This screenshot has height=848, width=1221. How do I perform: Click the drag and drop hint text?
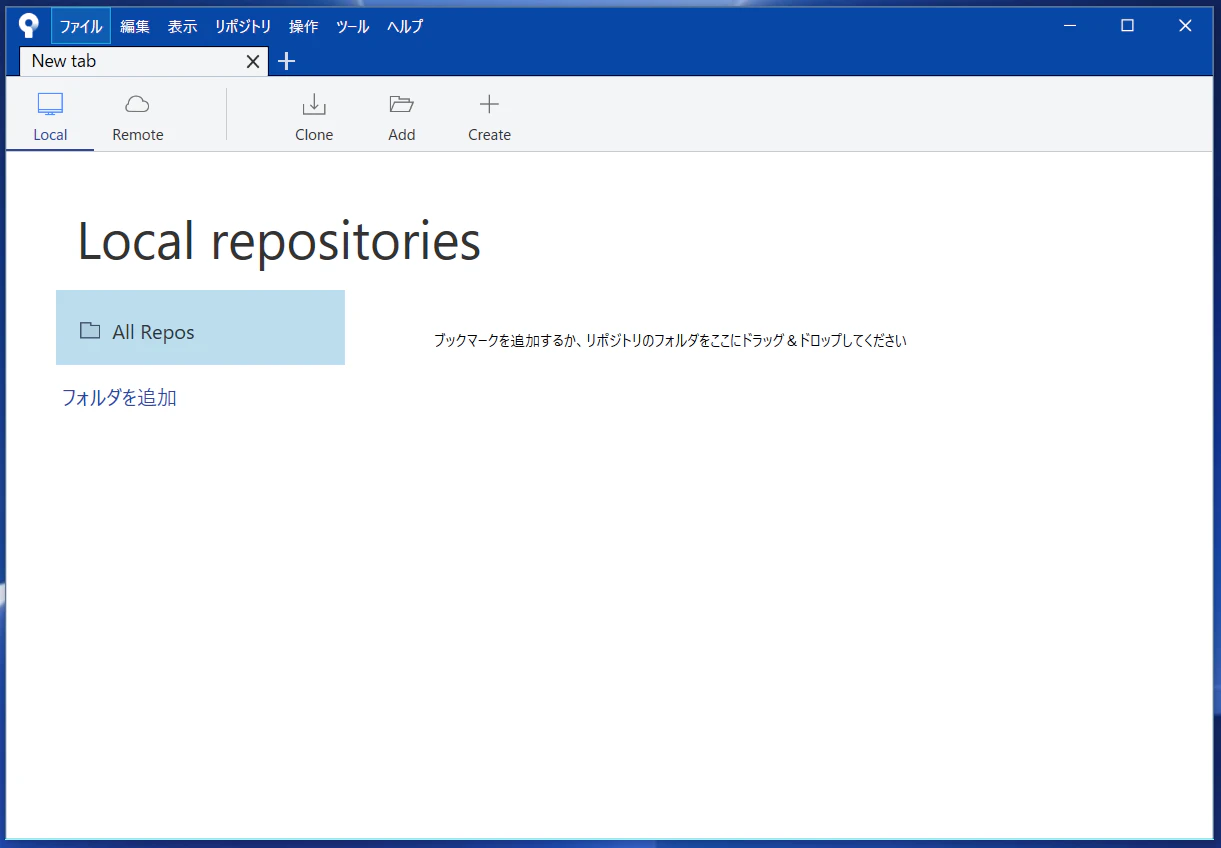(670, 341)
